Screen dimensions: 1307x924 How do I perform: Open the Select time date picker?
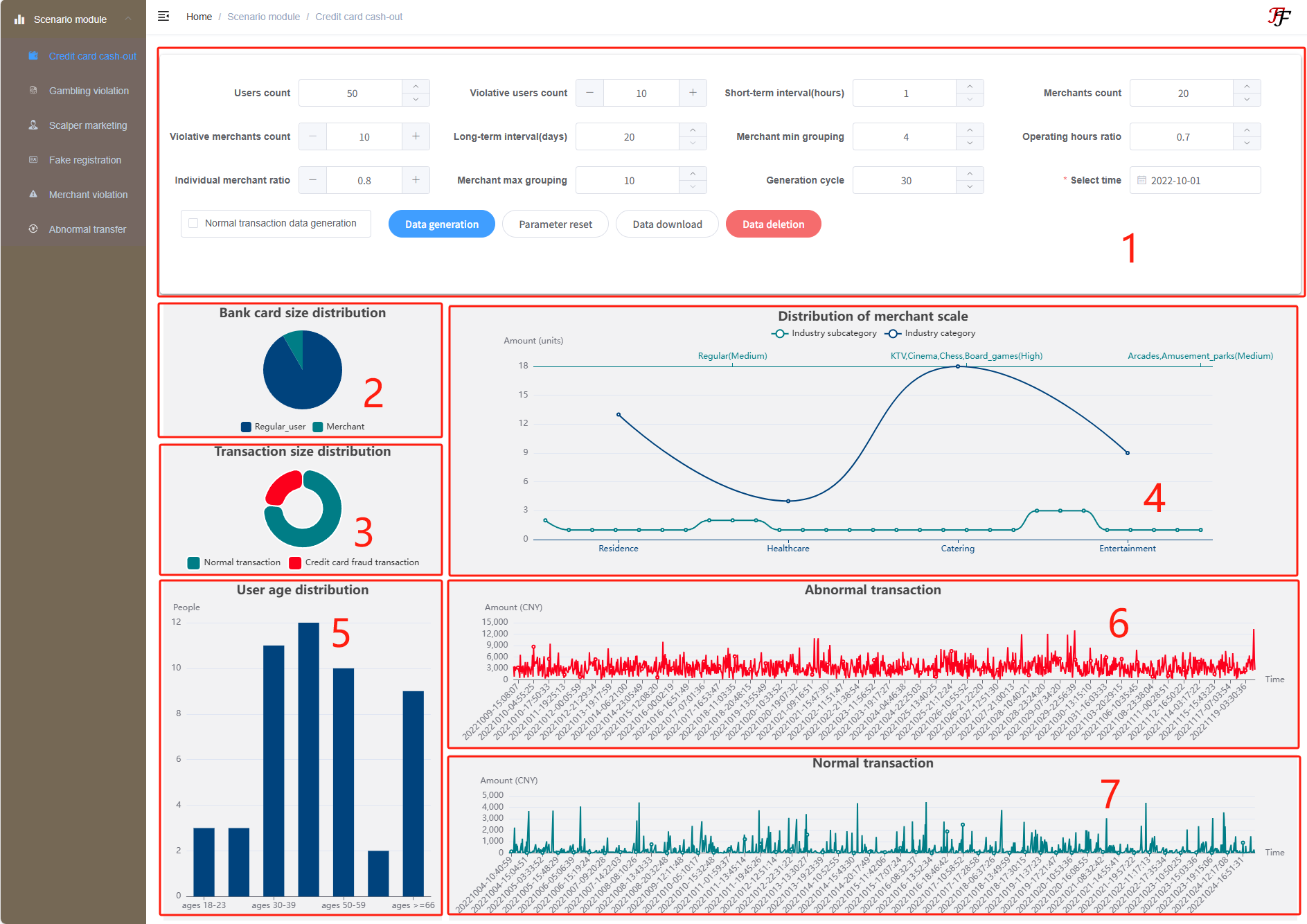click(x=1195, y=180)
